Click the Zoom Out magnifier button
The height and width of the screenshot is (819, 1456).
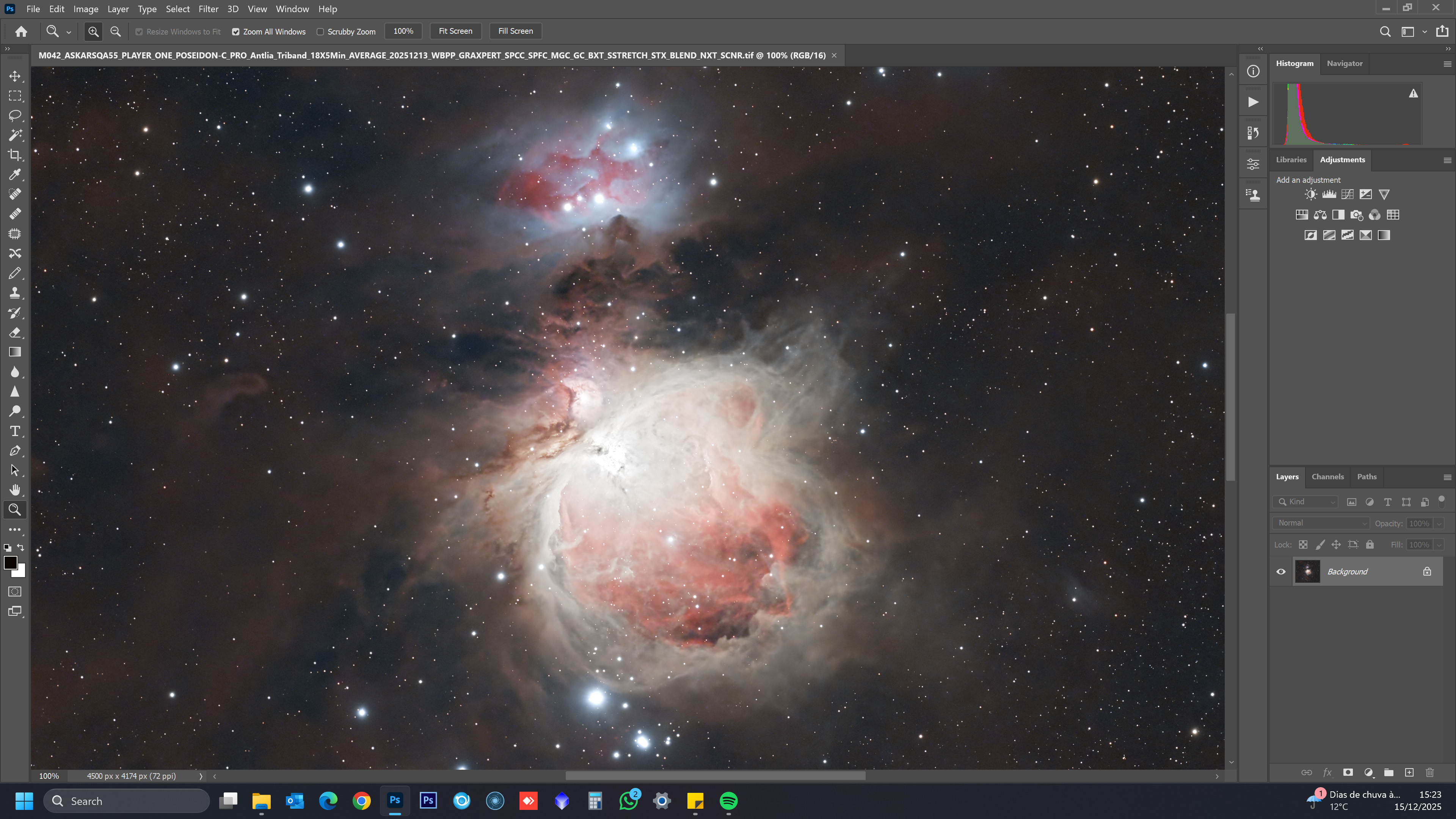click(x=115, y=31)
